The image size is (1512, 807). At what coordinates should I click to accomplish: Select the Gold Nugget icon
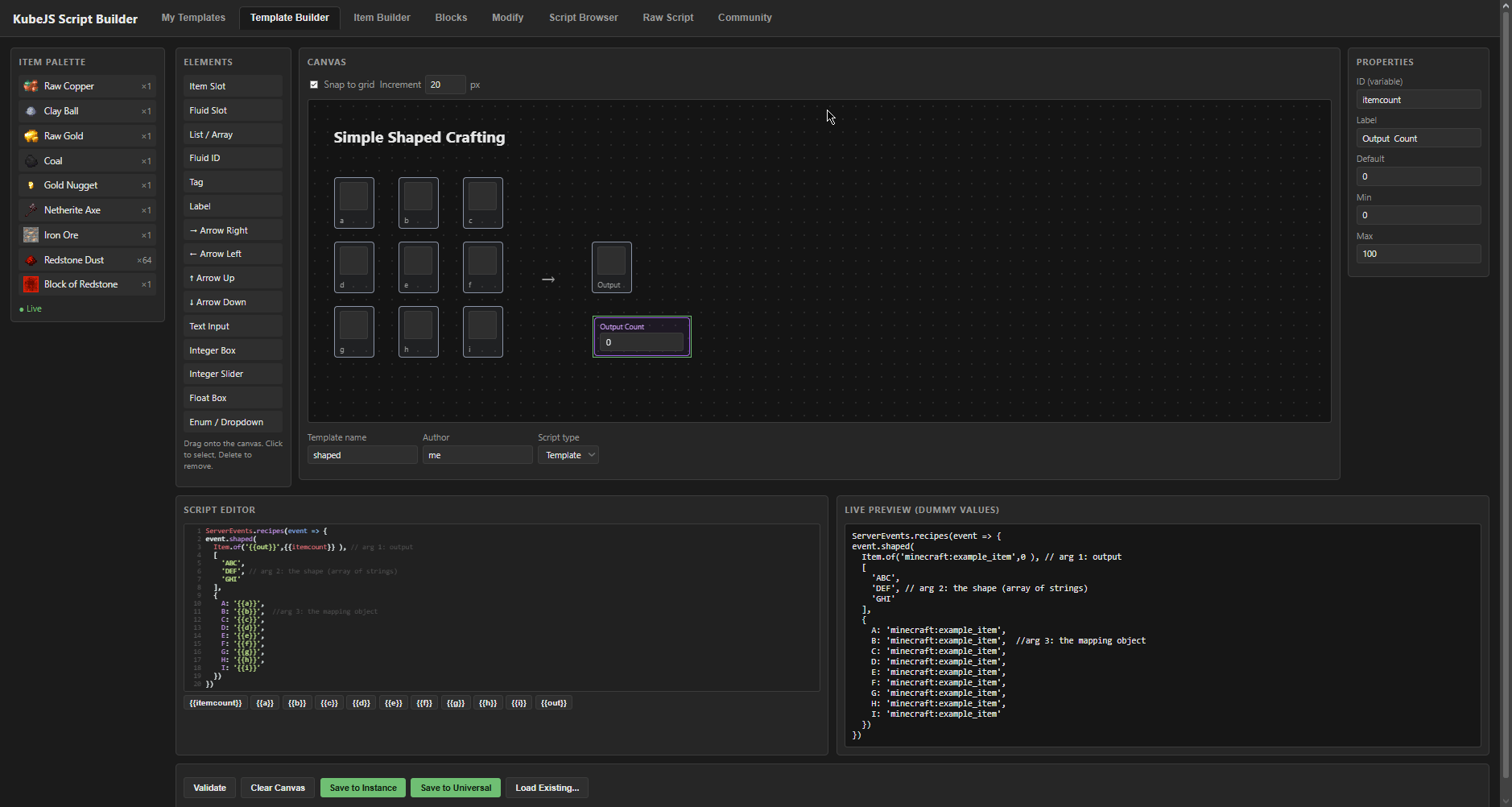pyautogui.click(x=31, y=185)
